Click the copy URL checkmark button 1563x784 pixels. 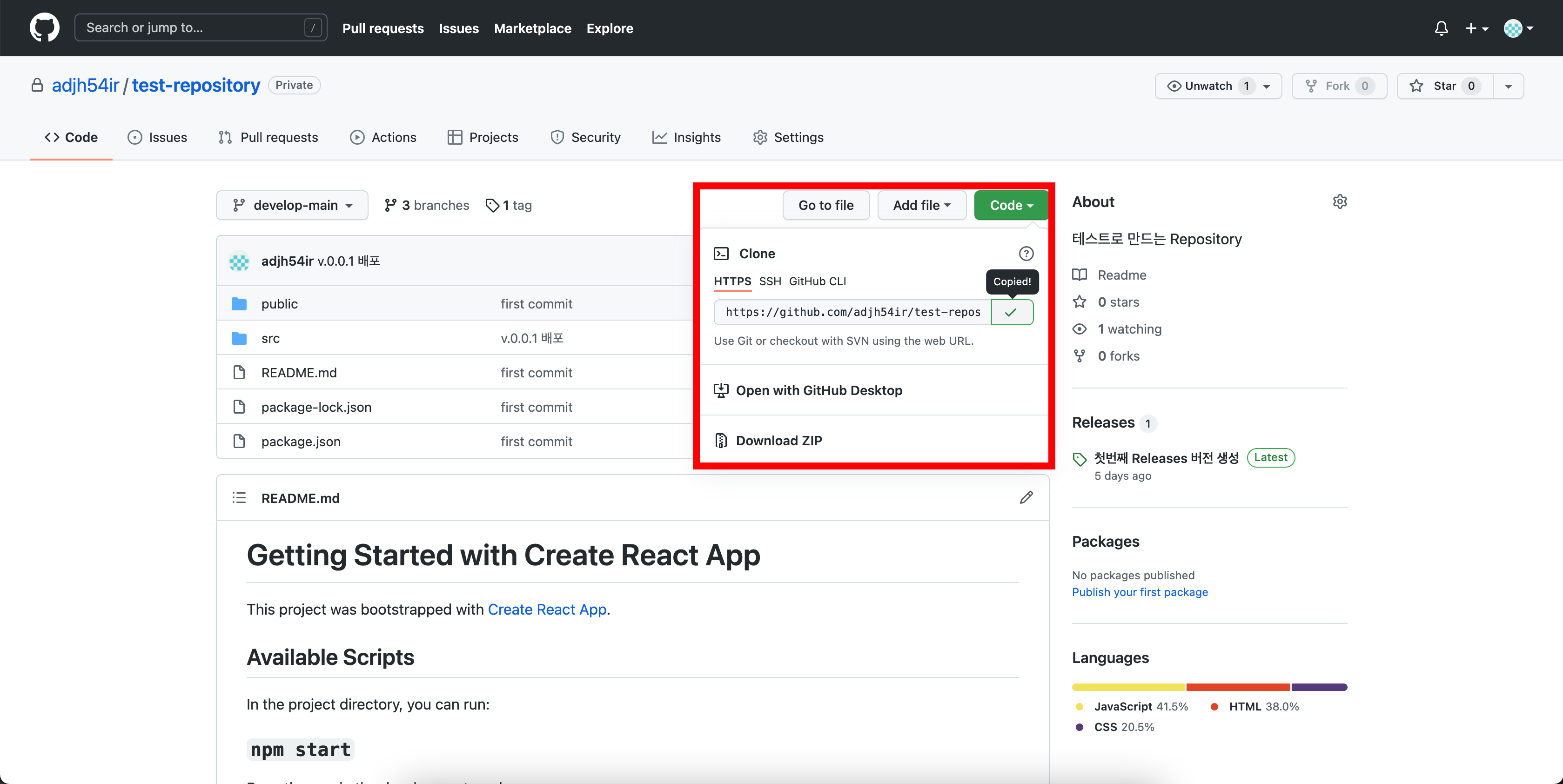pyautogui.click(x=1012, y=312)
